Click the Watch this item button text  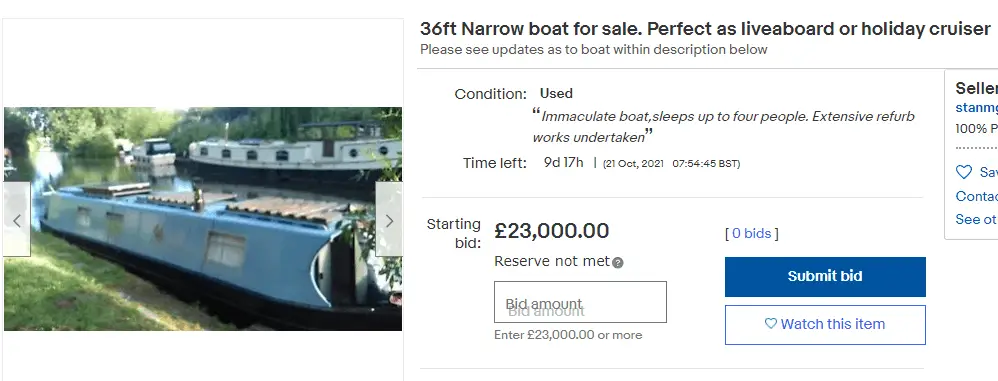[x=833, y=324]
